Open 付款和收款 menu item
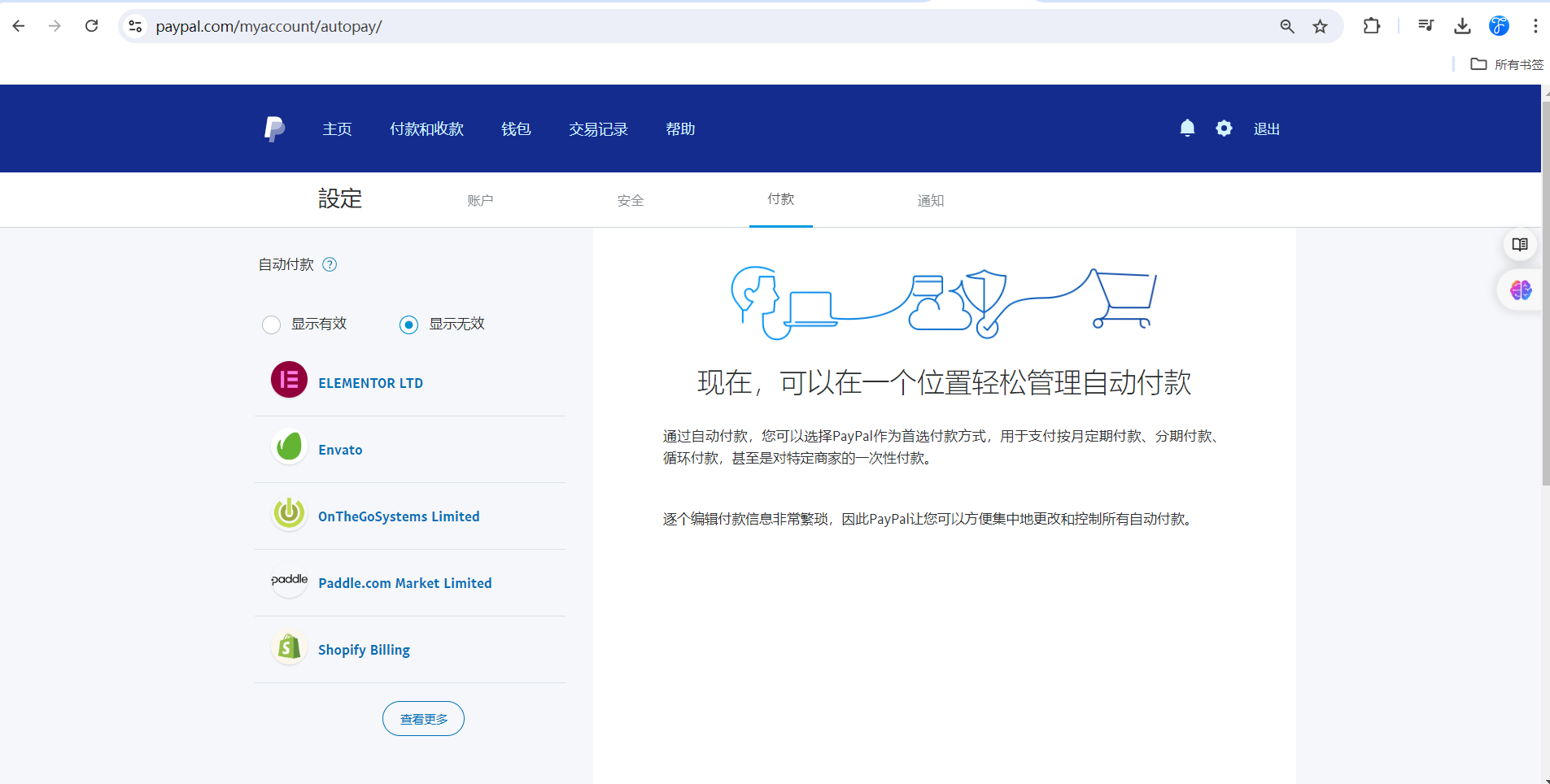1550x784 pixels. pos(426,128)
